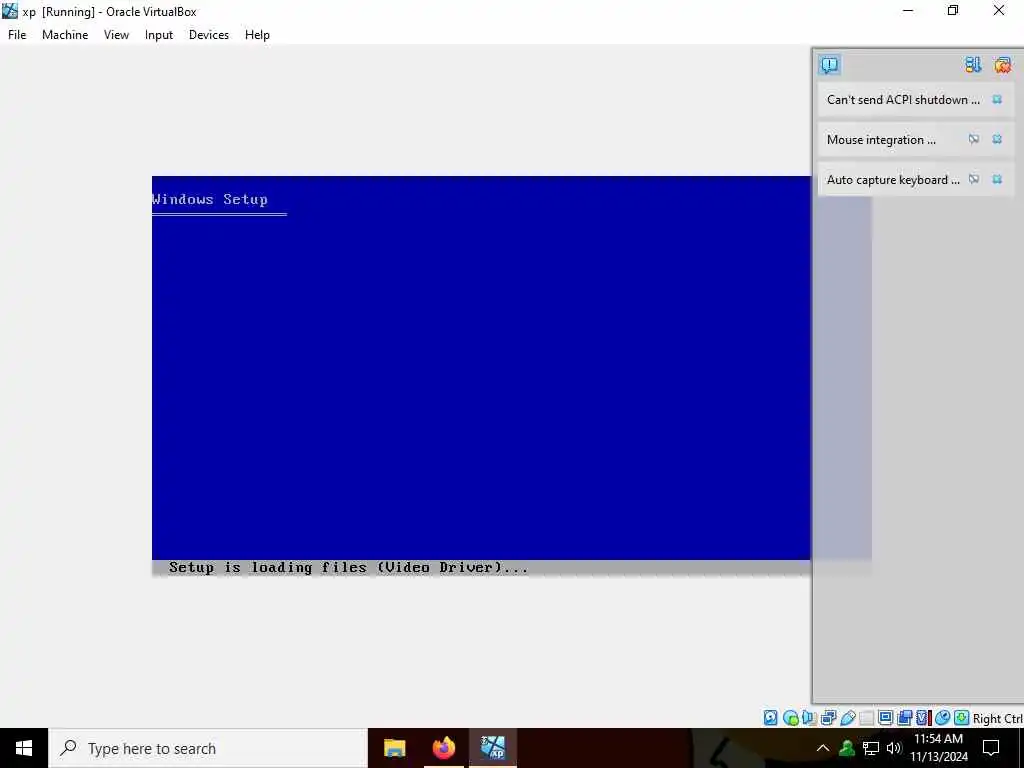Image resolution: width=1024 pixels, height=768 pixels.
Task: Open the File menu
Action: point(17,35)
